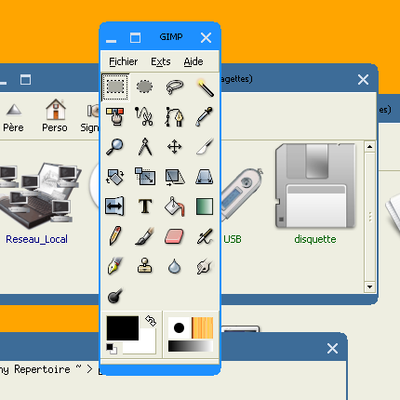
Task: Swap foreground and background colors
Action: [x=151, y=321]
